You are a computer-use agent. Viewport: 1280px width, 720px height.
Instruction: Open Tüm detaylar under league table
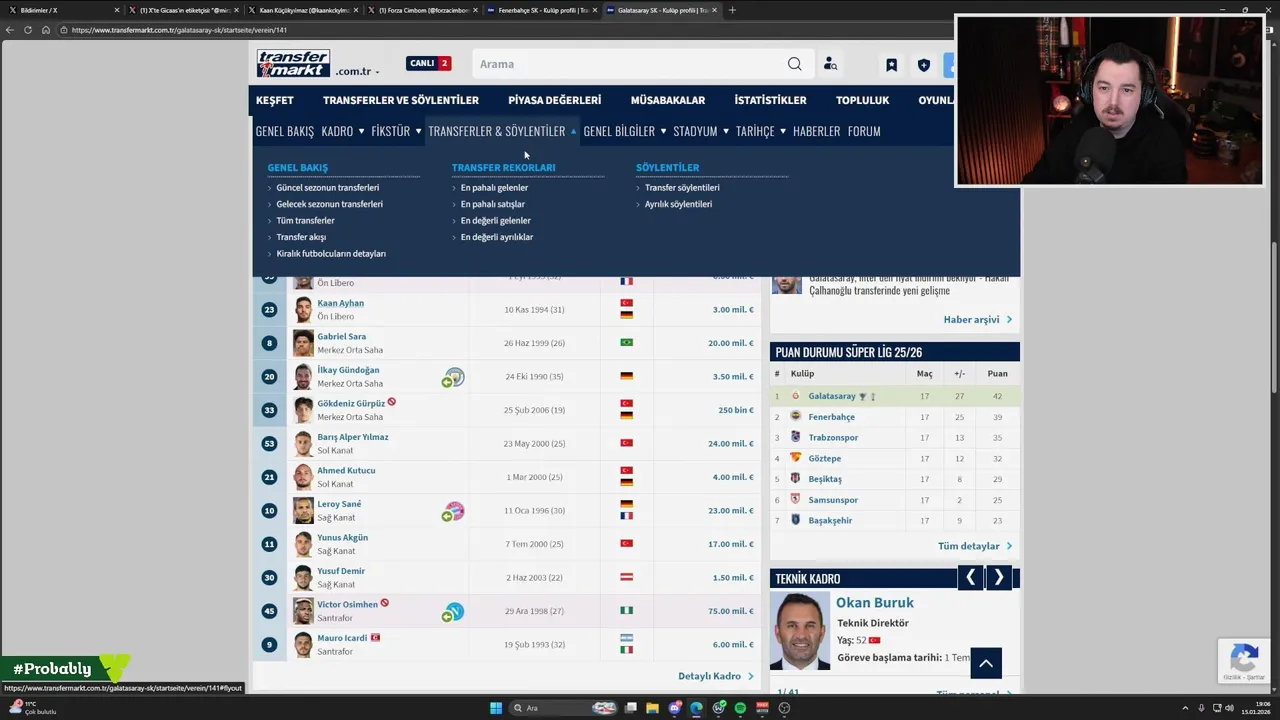point(974,546)
